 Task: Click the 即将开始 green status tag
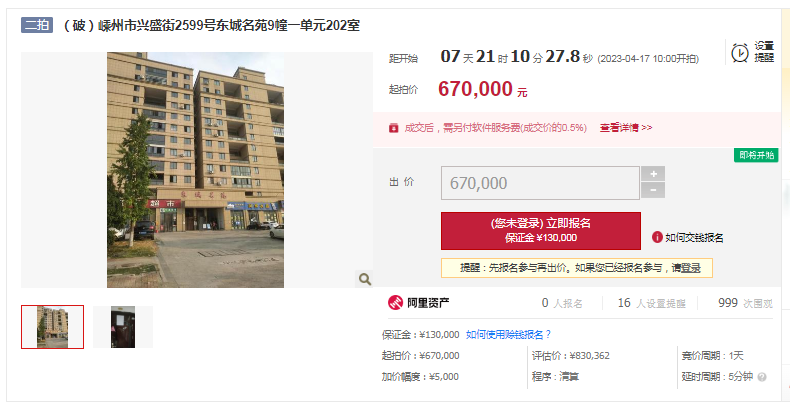coord(756,155)
